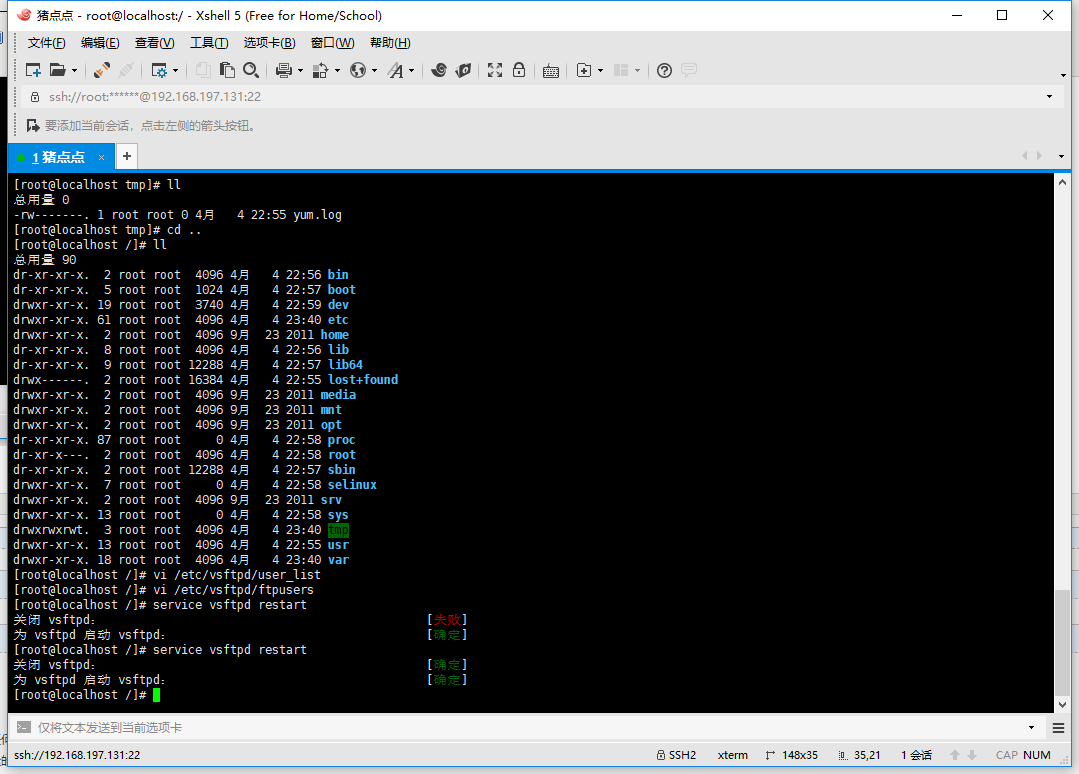Image resolution: width=1079 pixels, height=774 pixels.
Task: Click the font icon
Action: 395,70
